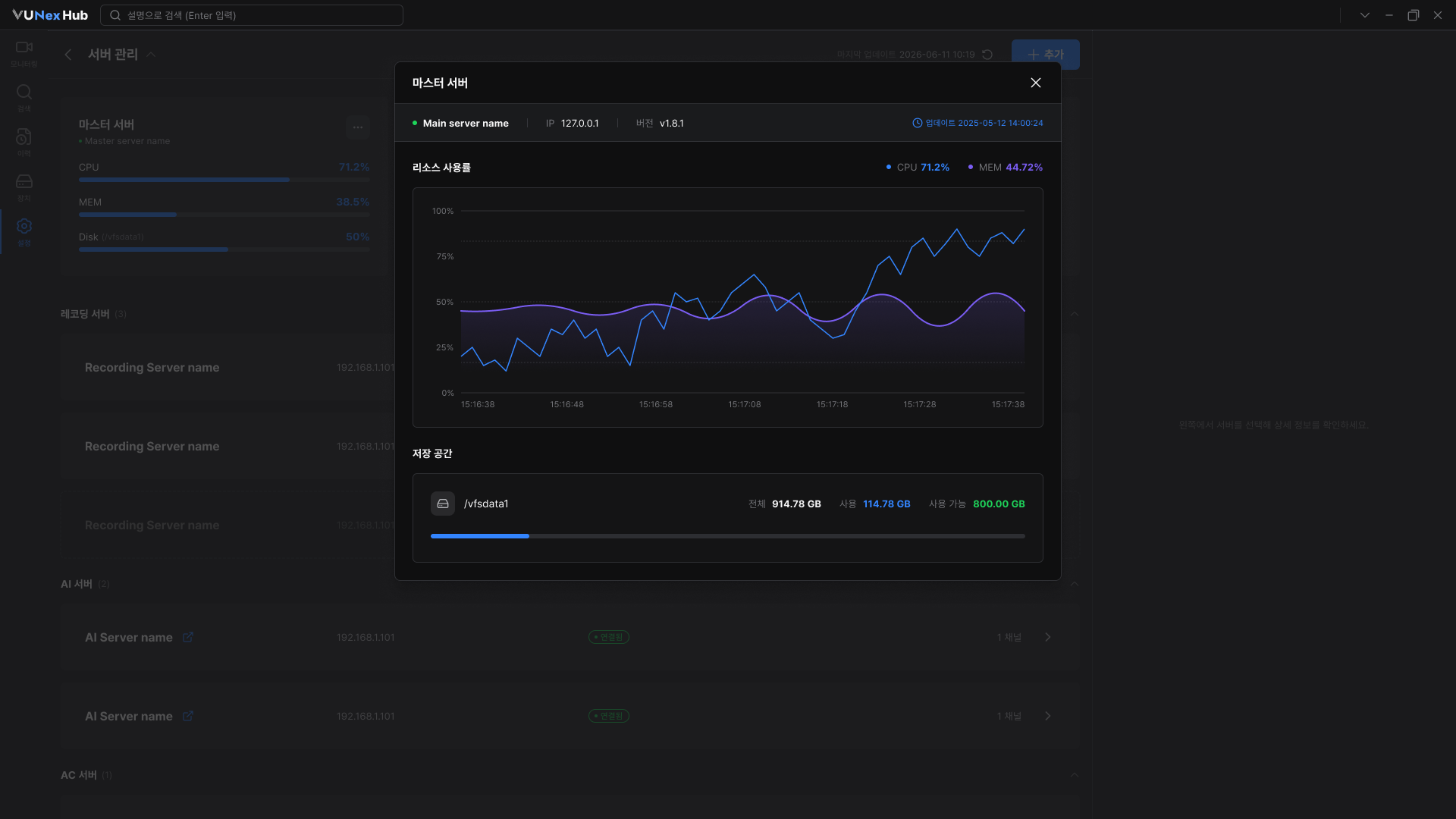
Task: Click the CPU usage bar on master card
Action: point(224,180)
